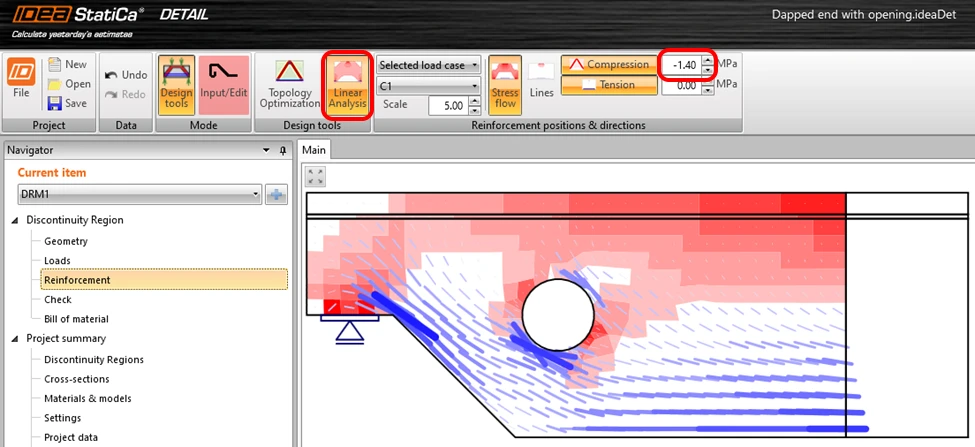This screenshot has height=447, width=975.
Task: Toggle the Tension results button
Action: point(609,85)
